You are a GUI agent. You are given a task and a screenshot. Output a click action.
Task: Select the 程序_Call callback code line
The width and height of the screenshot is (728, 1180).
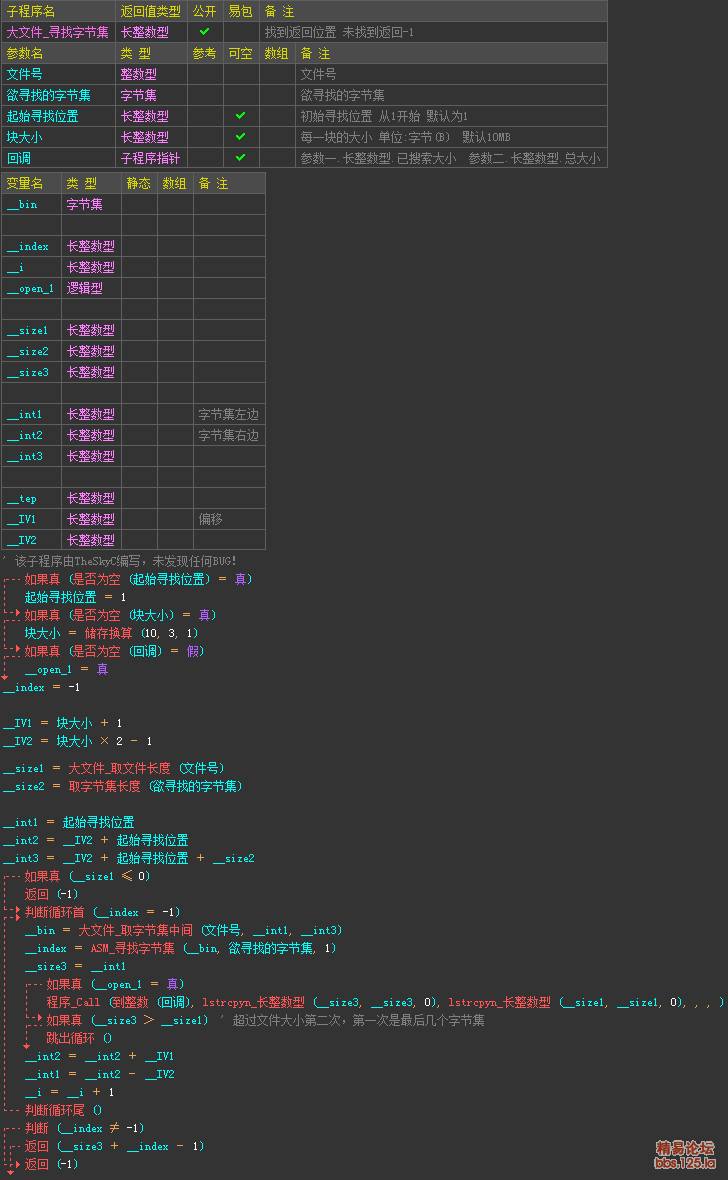click(380, 1002)
